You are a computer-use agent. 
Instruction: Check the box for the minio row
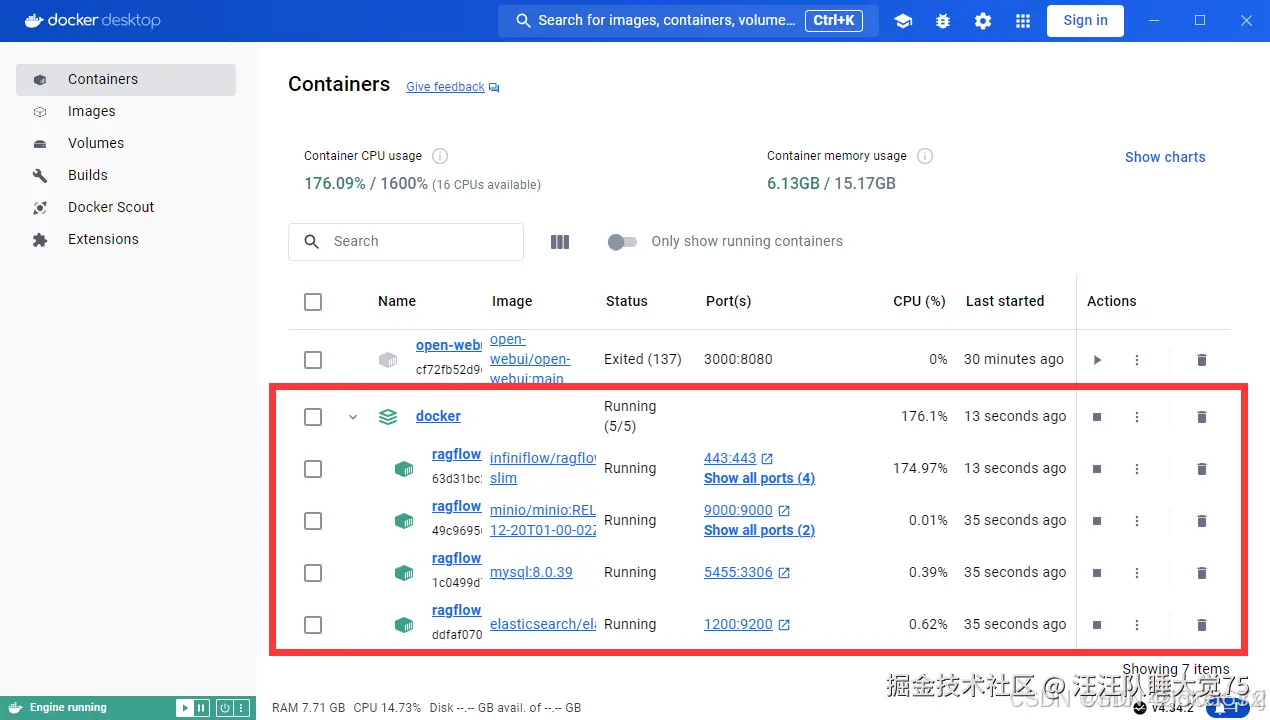pos(313,521)
